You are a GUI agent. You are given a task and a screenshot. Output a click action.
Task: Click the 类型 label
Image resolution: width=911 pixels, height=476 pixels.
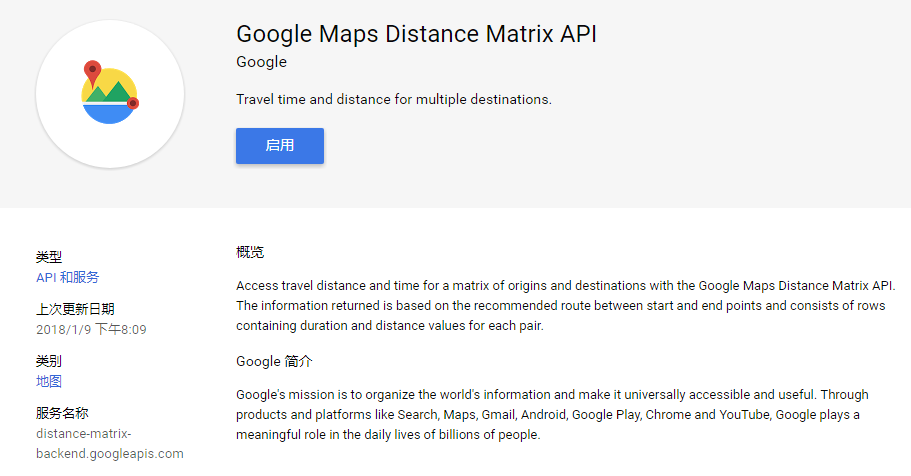pos(49,256)
